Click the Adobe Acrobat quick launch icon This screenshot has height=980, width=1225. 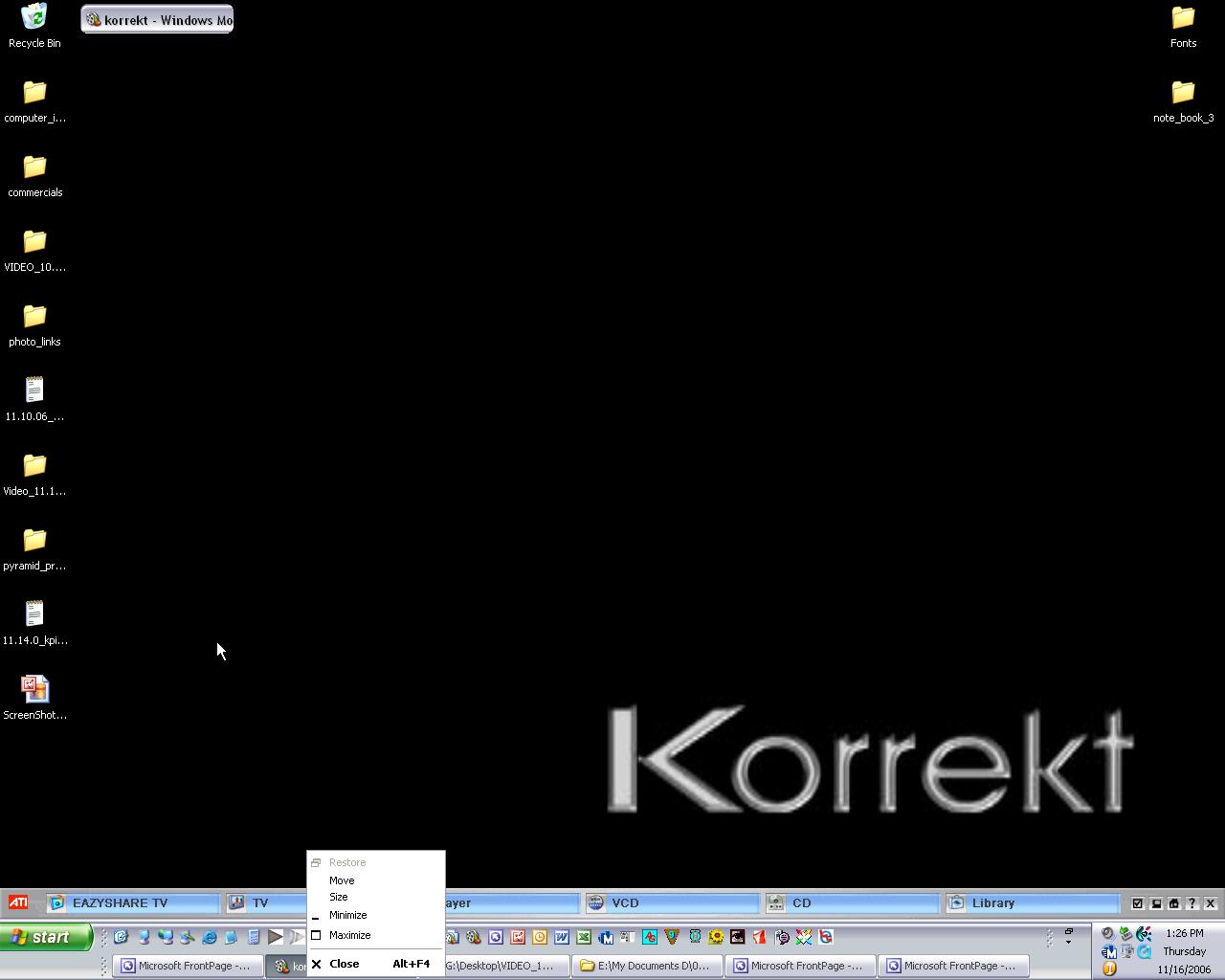759,937
